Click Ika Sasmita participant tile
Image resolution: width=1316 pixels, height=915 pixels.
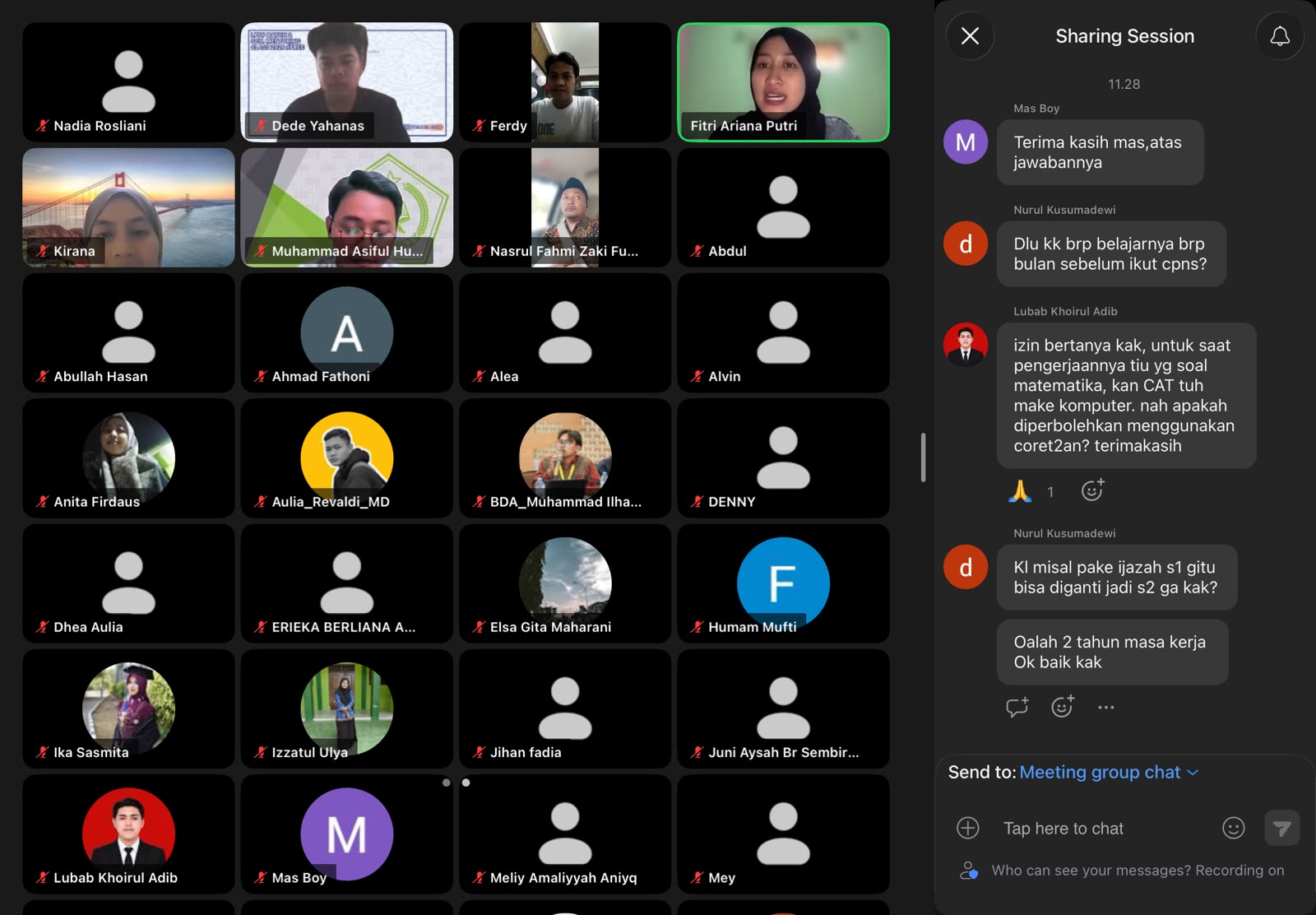[128, 708]
